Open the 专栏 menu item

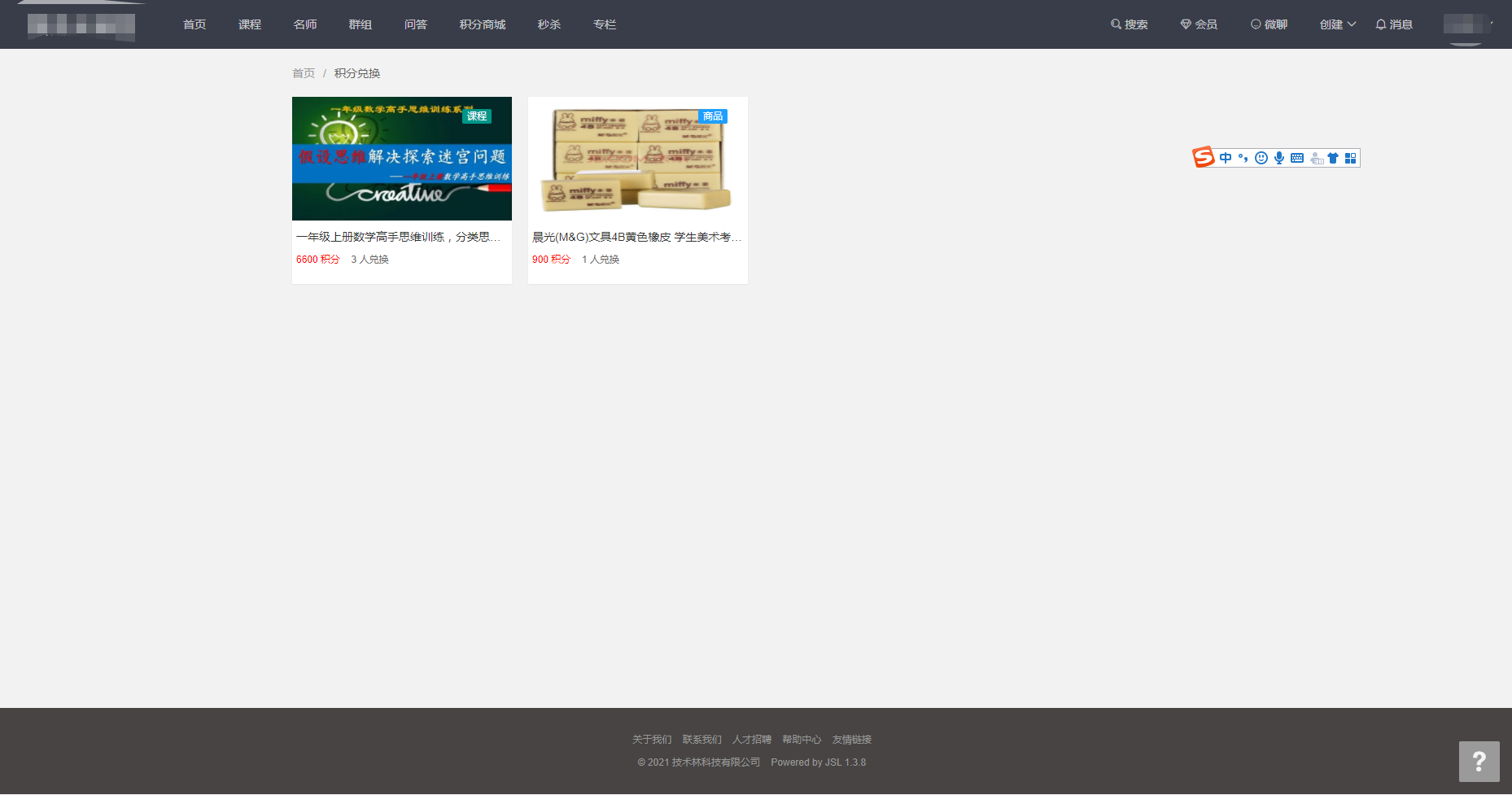[605, 24]
